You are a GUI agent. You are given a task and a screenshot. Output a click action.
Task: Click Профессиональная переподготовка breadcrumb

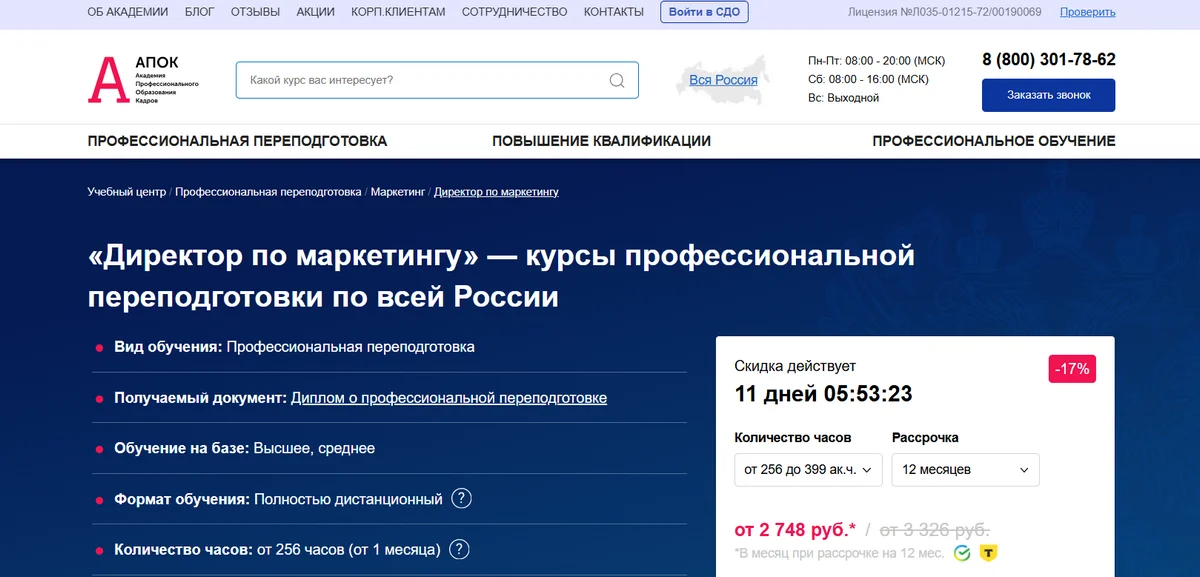[268, 191]
